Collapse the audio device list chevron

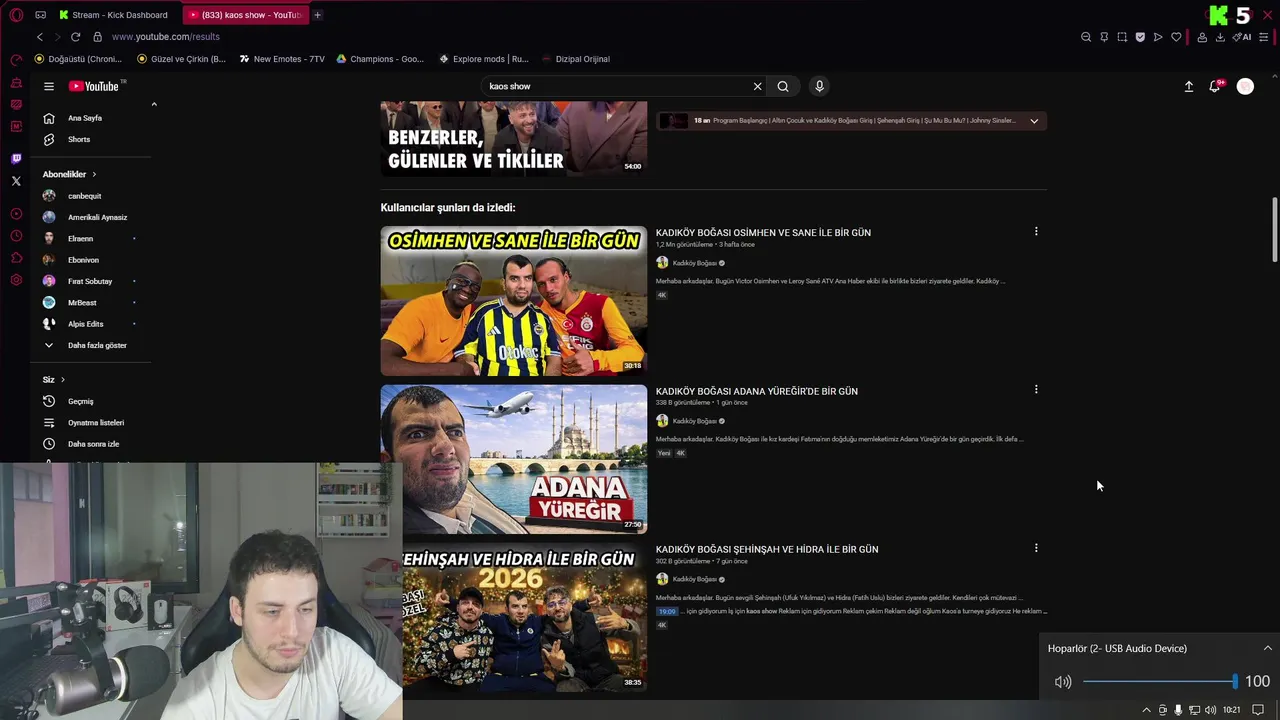1267,648
